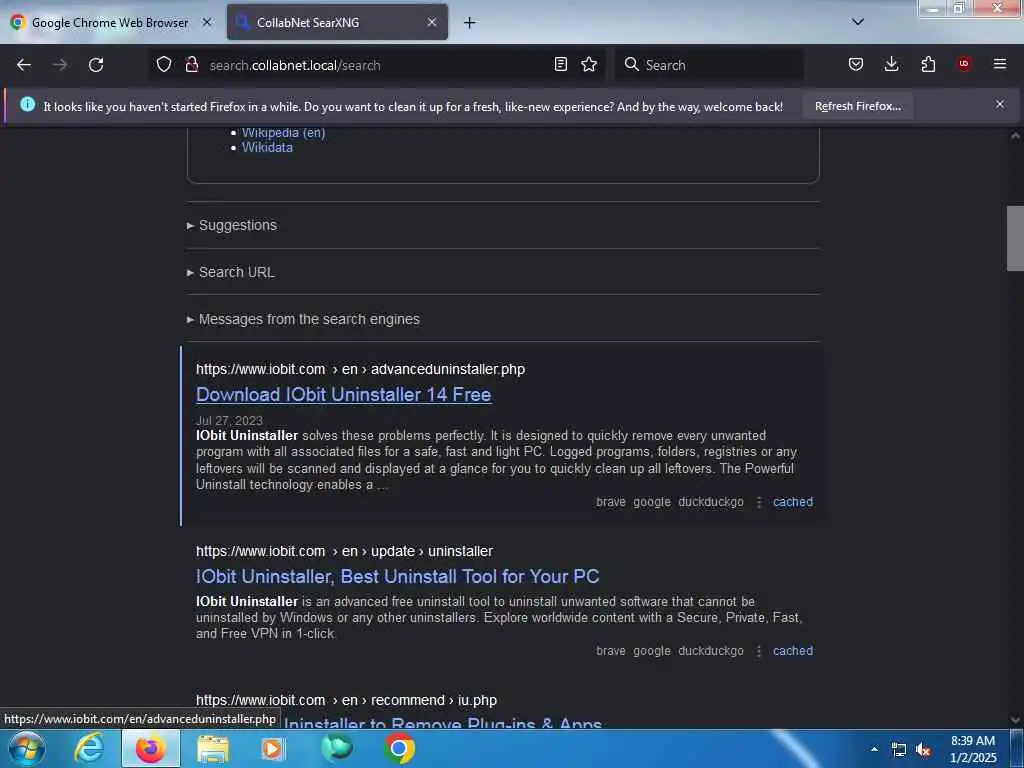
Task: Click the Firefox taskbar icon
Action: point(150,748)
